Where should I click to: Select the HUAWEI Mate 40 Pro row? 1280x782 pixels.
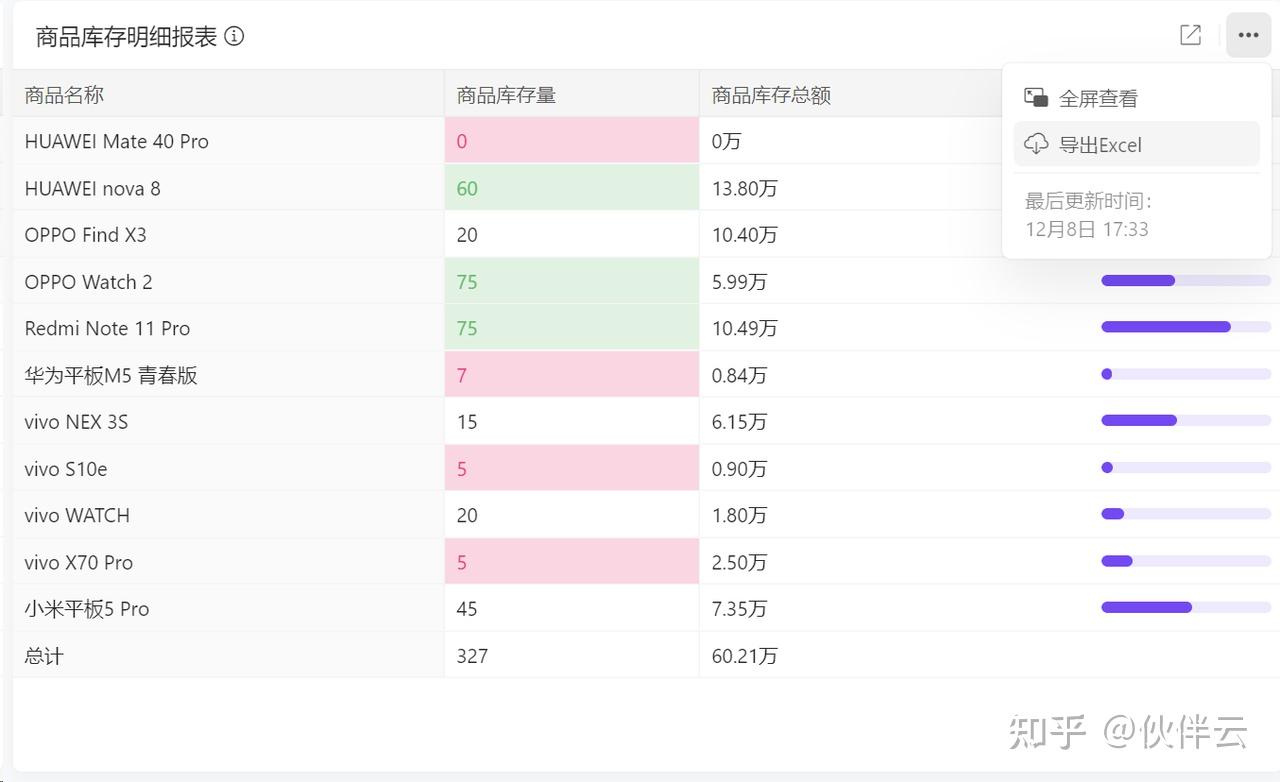(117, 141)
